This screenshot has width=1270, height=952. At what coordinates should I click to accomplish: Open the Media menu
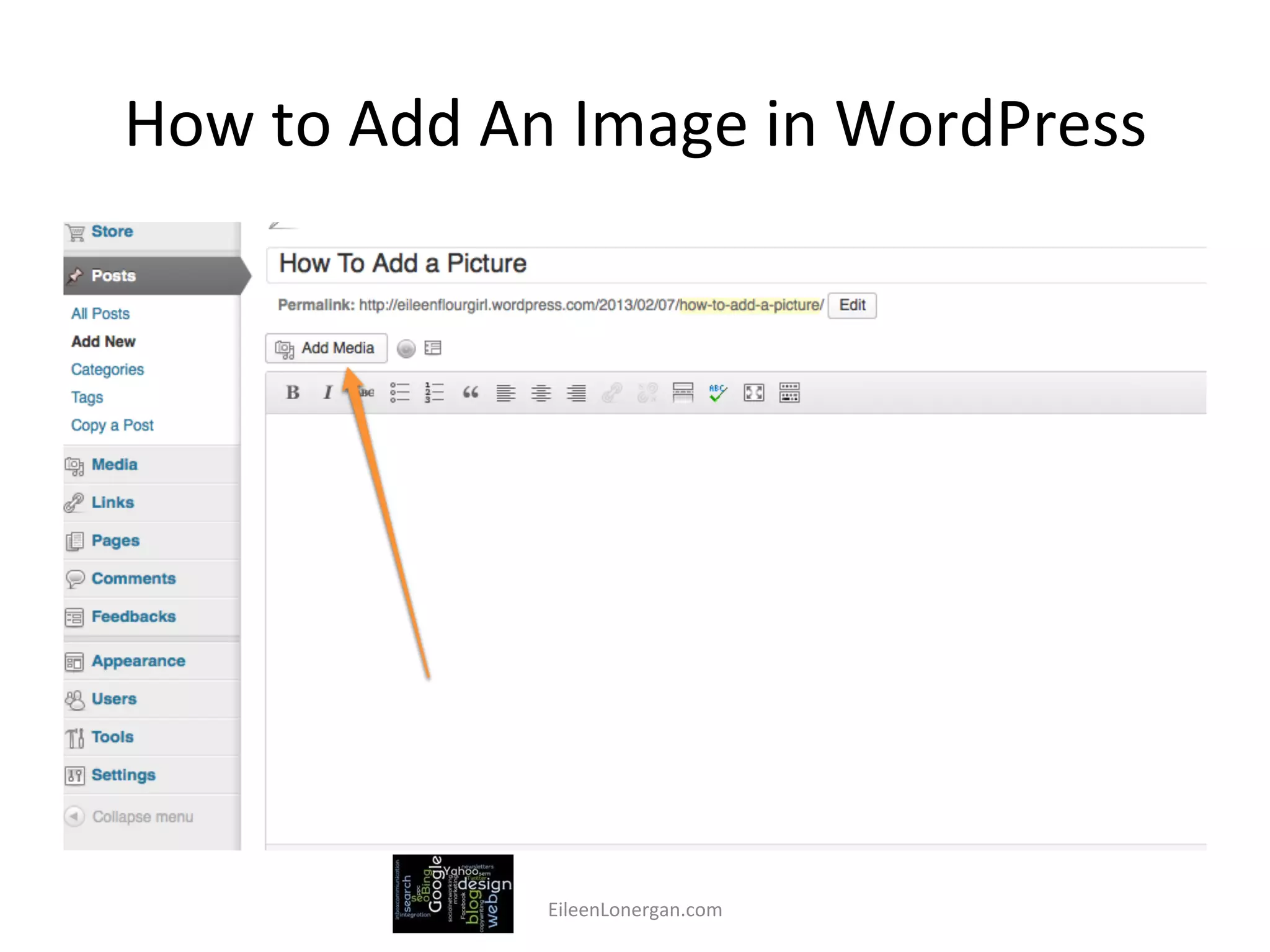152,465
